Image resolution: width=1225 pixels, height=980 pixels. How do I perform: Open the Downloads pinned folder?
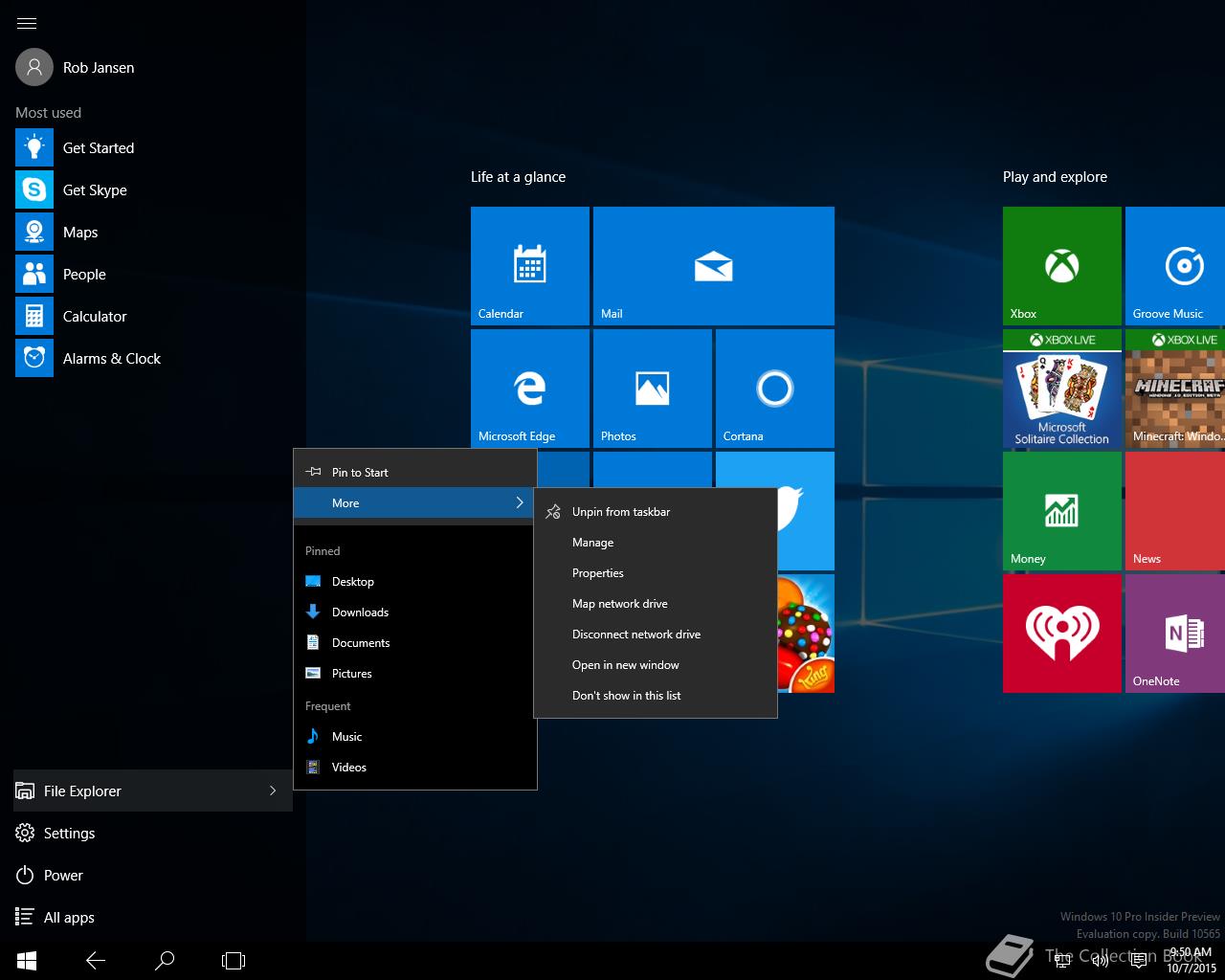361,612
